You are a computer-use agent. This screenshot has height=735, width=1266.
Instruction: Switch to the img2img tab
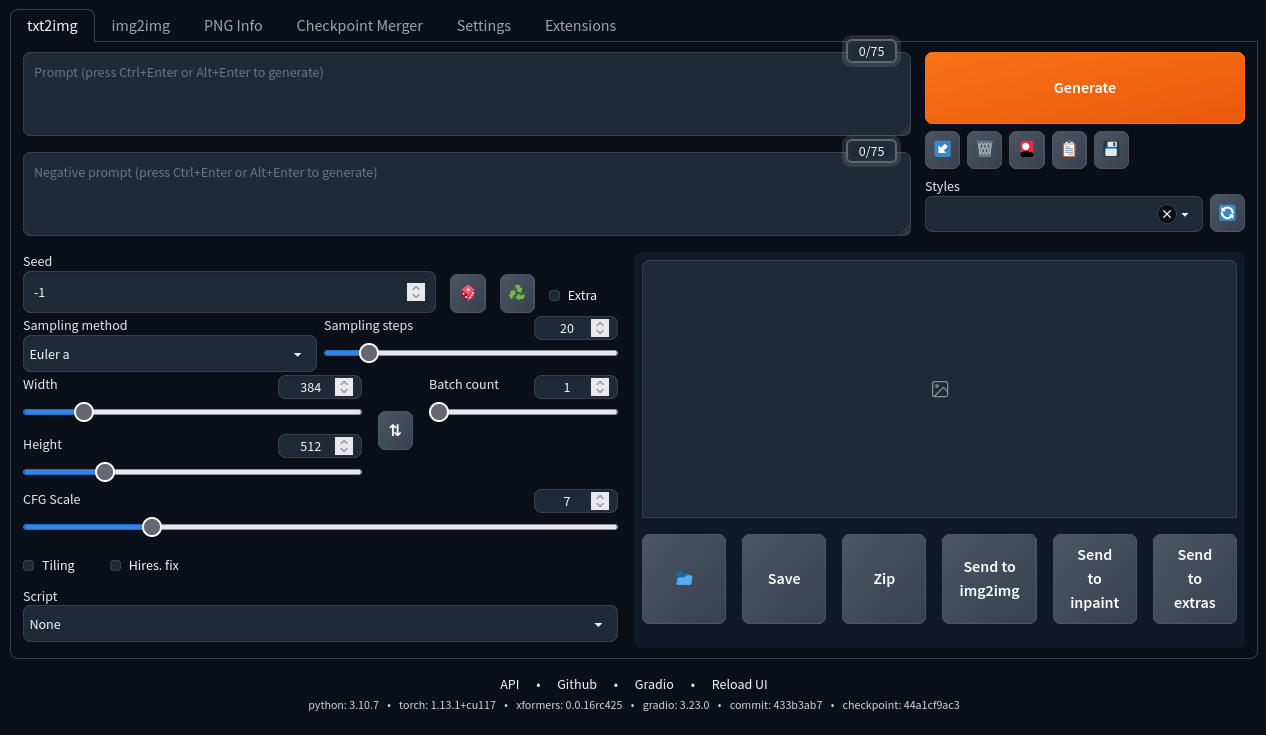(141, 26)
